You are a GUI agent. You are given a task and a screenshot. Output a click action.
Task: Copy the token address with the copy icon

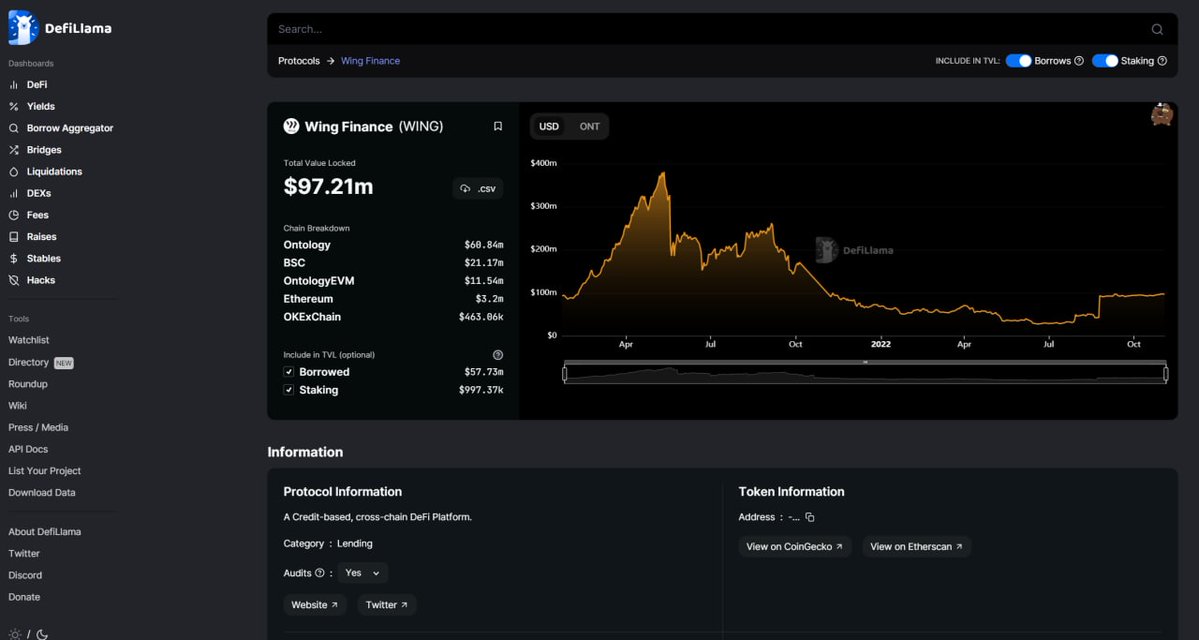coord(809,517)
